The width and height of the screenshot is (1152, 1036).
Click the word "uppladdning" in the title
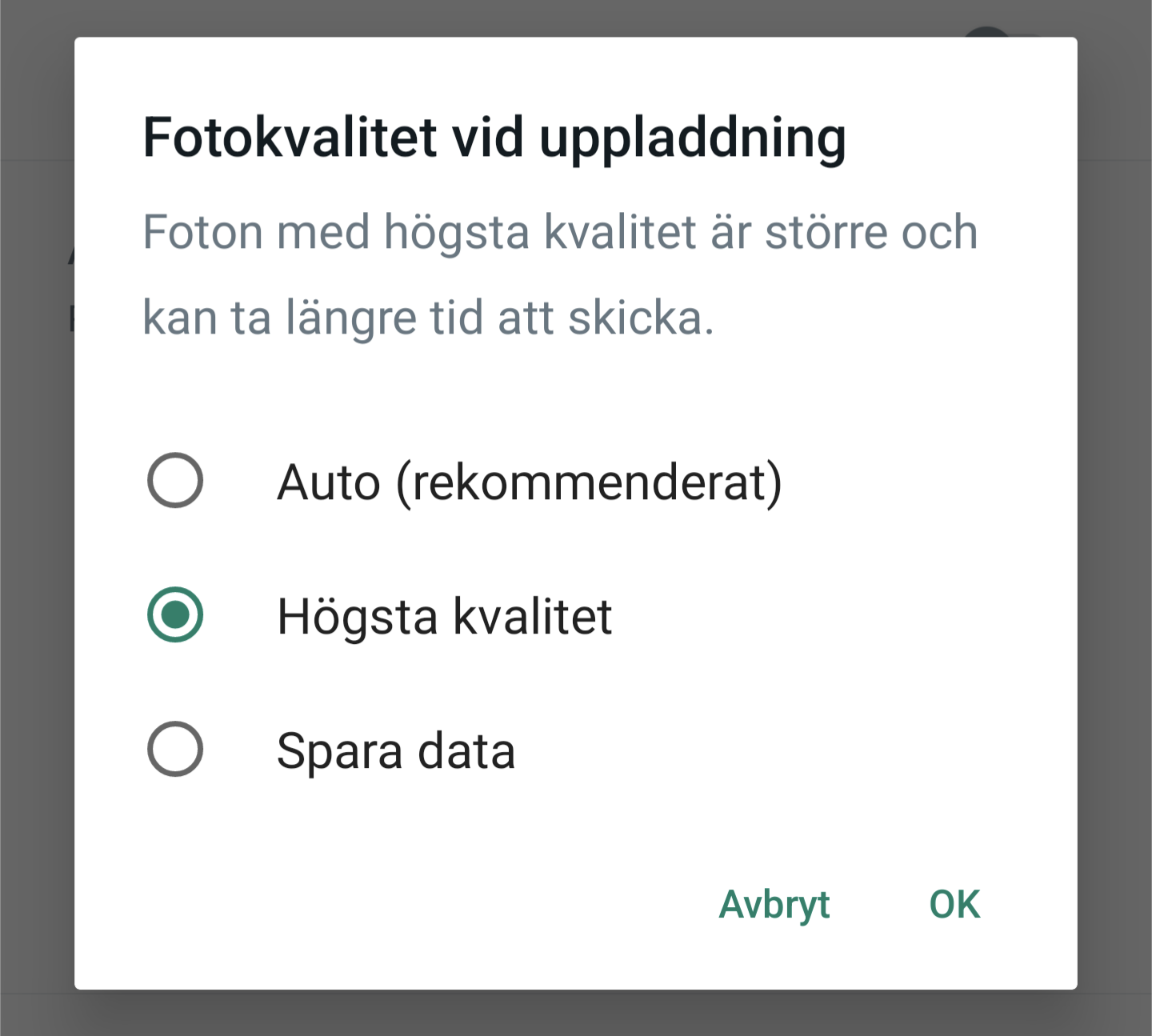coord(692,138)
